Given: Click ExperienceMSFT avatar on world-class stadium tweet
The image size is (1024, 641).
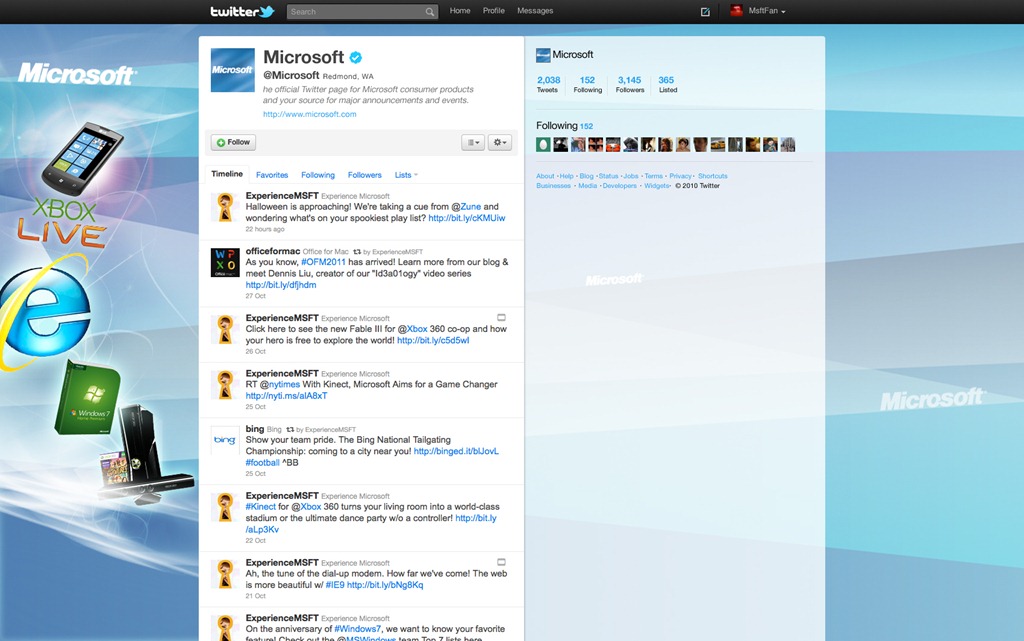Looking at the screenshot, I should (225, 507).
